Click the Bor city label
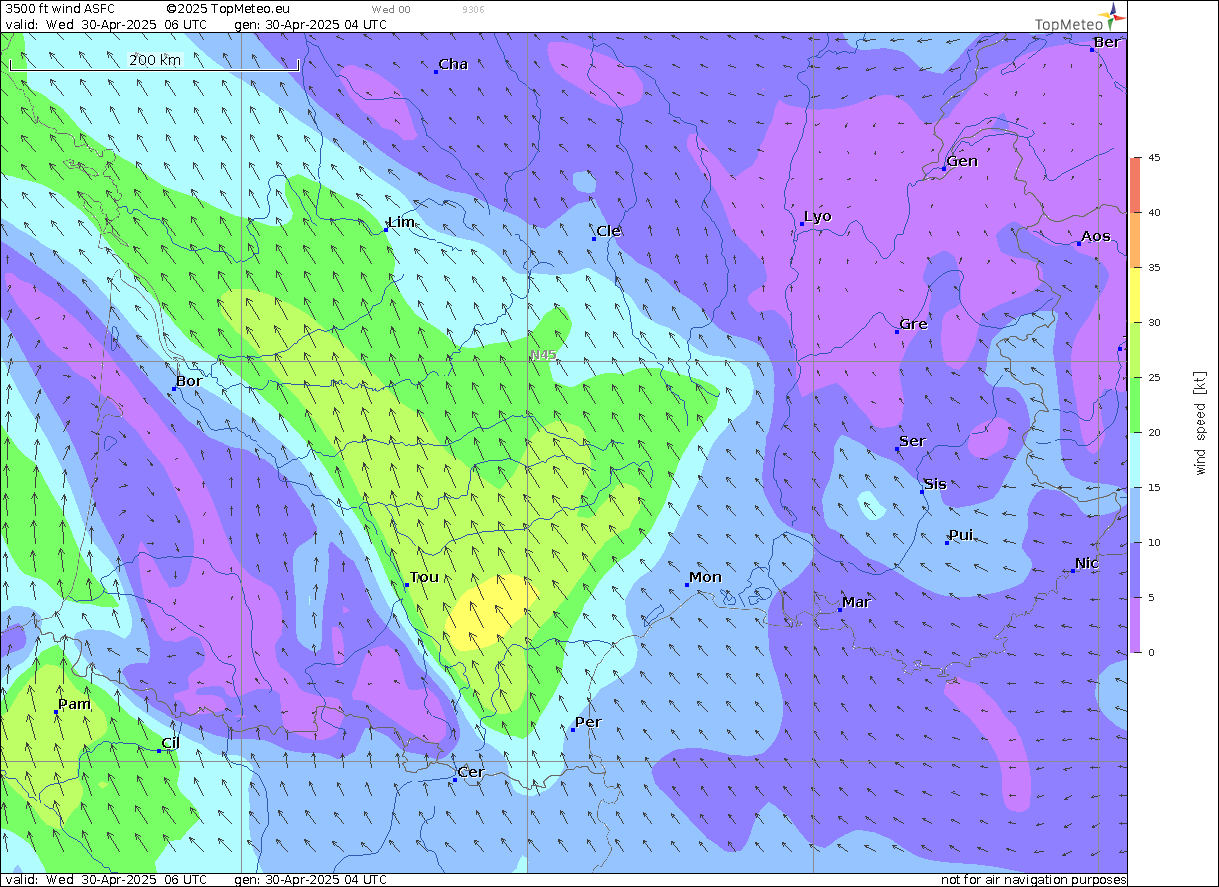The image size is (1219, 887). pyautogui.click(x=189, y=381)
